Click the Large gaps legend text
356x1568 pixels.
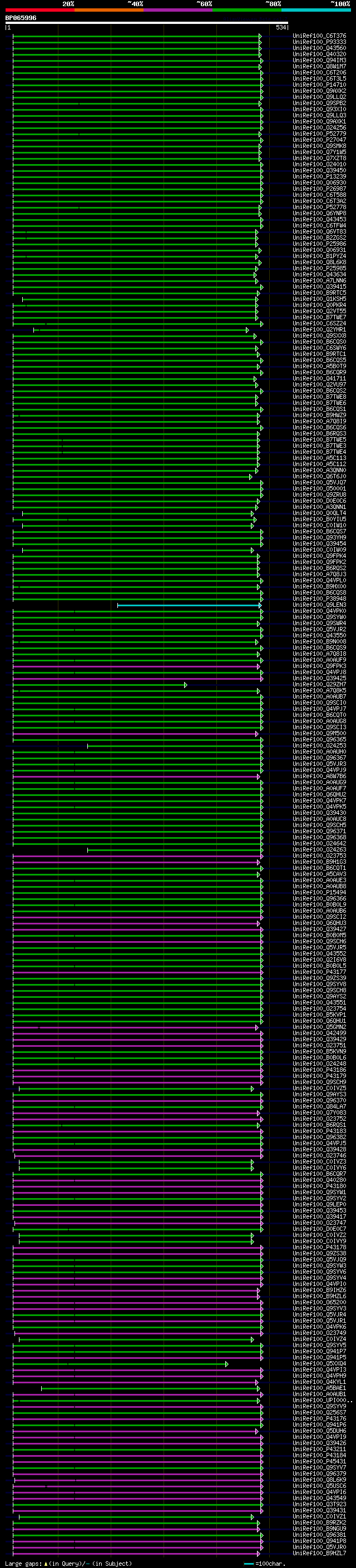coord(68,1564)
